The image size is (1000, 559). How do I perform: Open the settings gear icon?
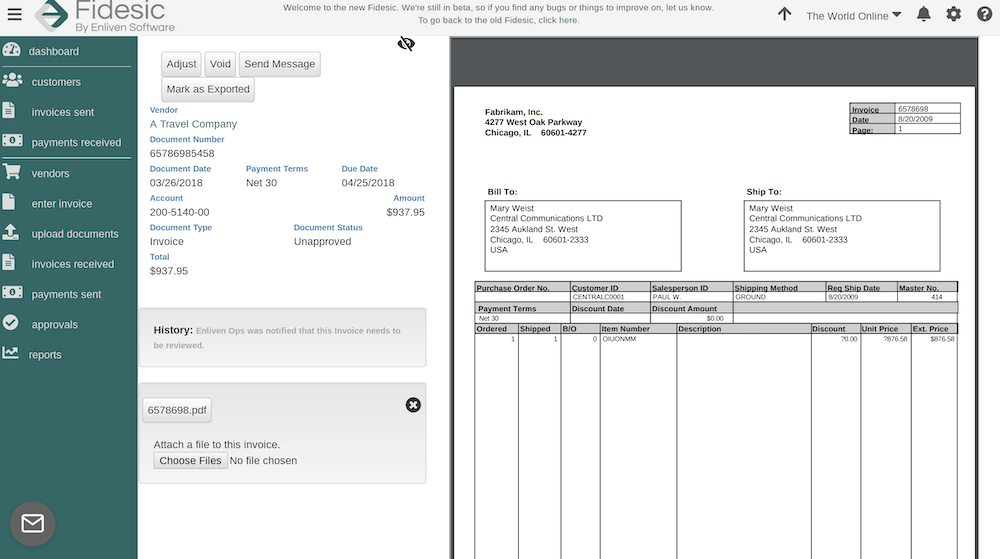point(953,14)
